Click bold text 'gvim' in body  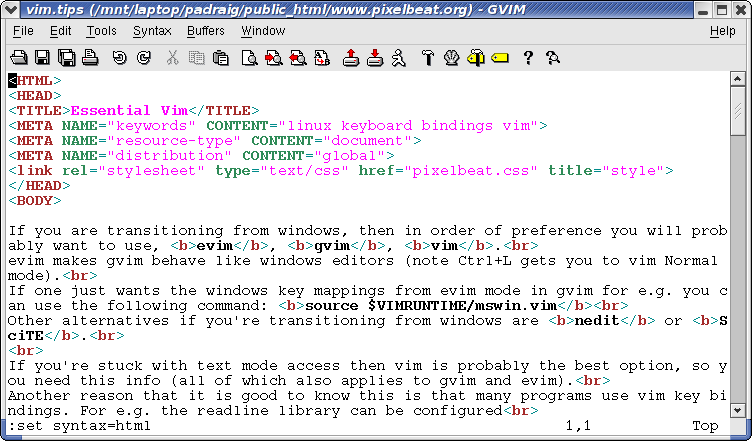[332, 245]
